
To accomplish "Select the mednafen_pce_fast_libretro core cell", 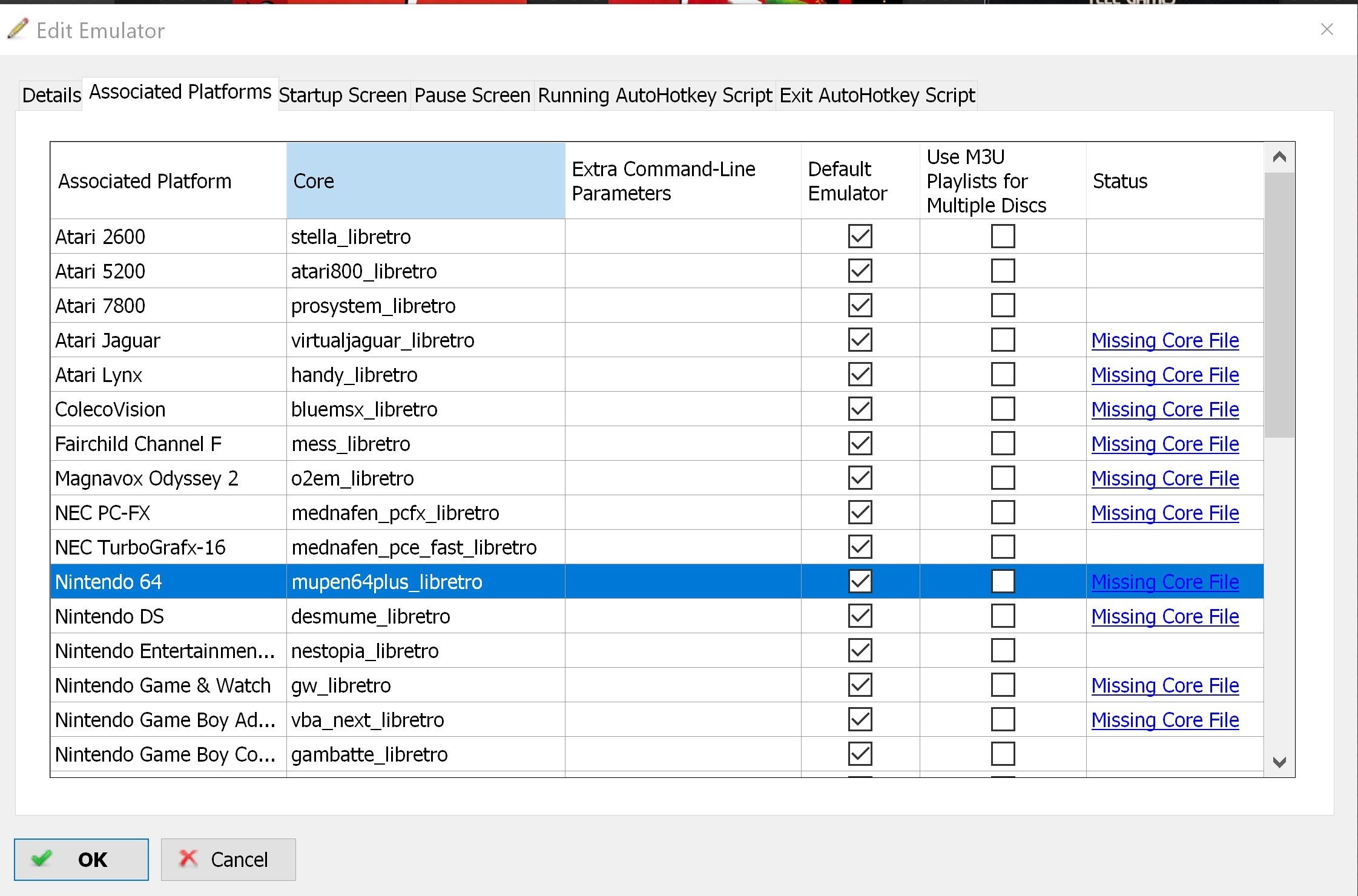I will (x=426, y=547).
